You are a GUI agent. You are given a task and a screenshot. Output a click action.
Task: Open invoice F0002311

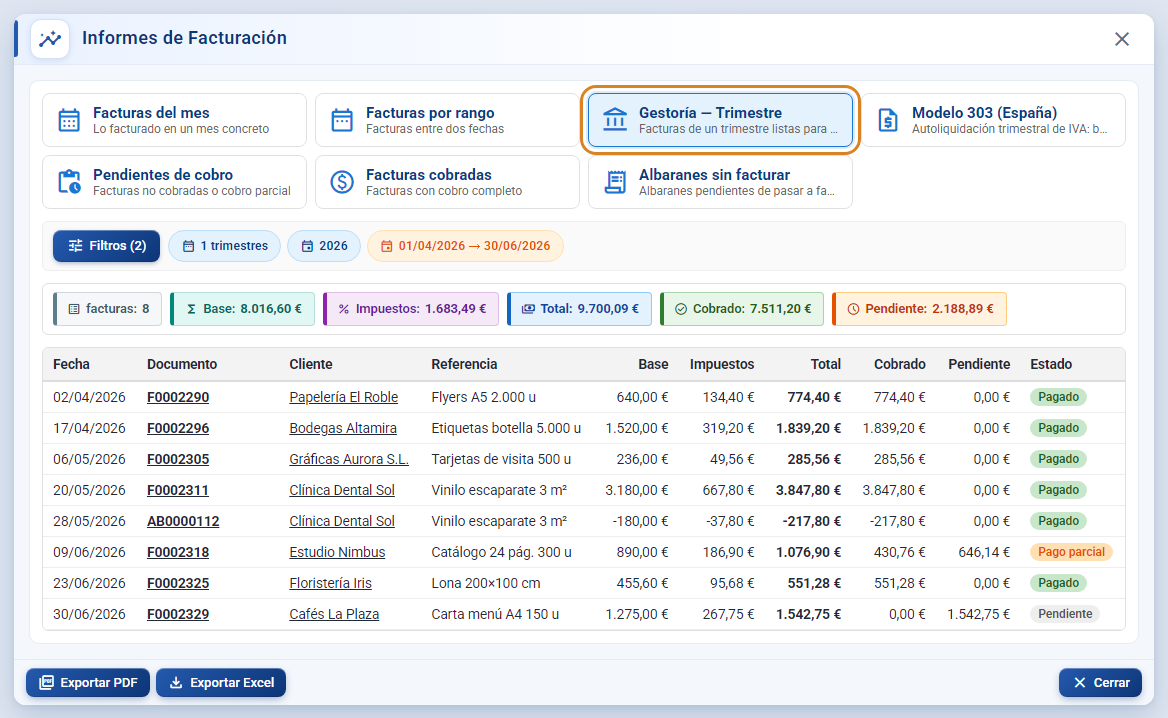178,490
